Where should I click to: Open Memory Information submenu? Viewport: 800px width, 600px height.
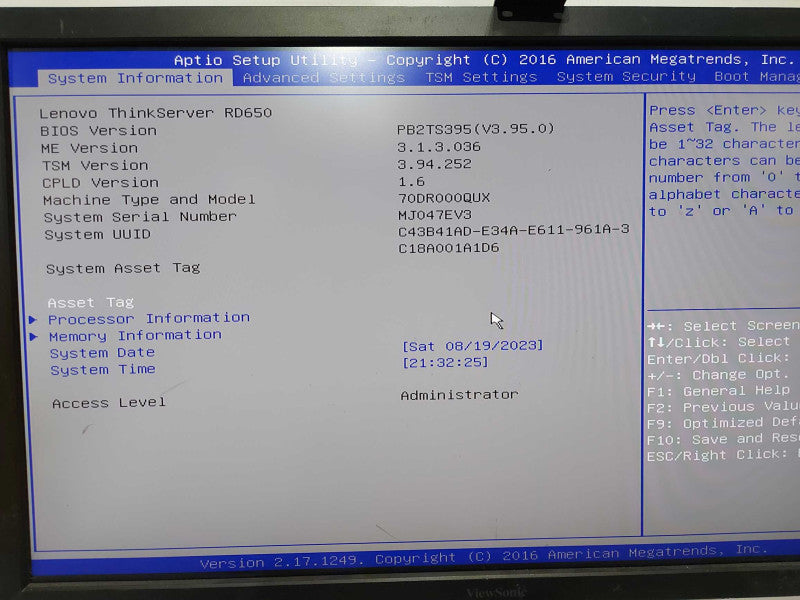point(135,336)
